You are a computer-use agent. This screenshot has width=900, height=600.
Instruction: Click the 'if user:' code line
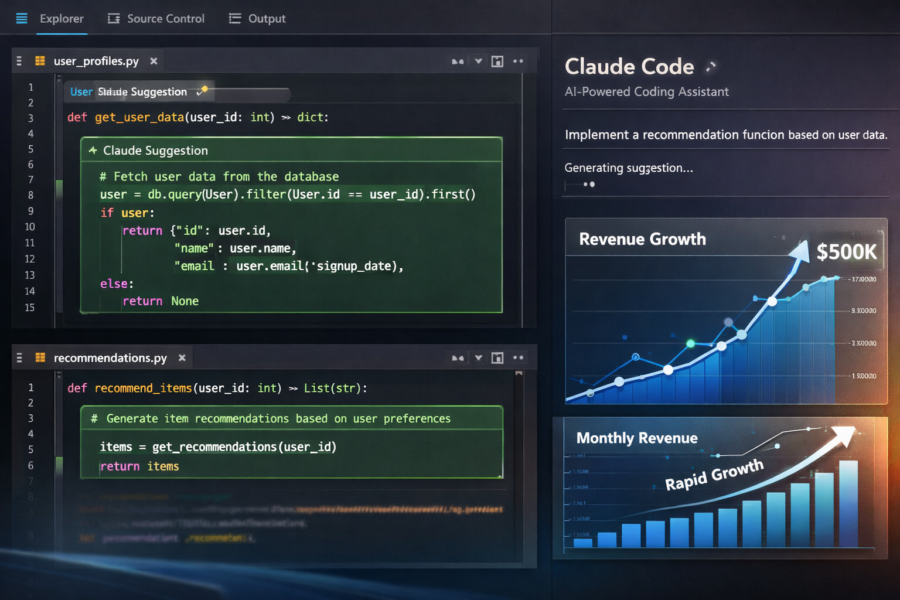point(127,212)
